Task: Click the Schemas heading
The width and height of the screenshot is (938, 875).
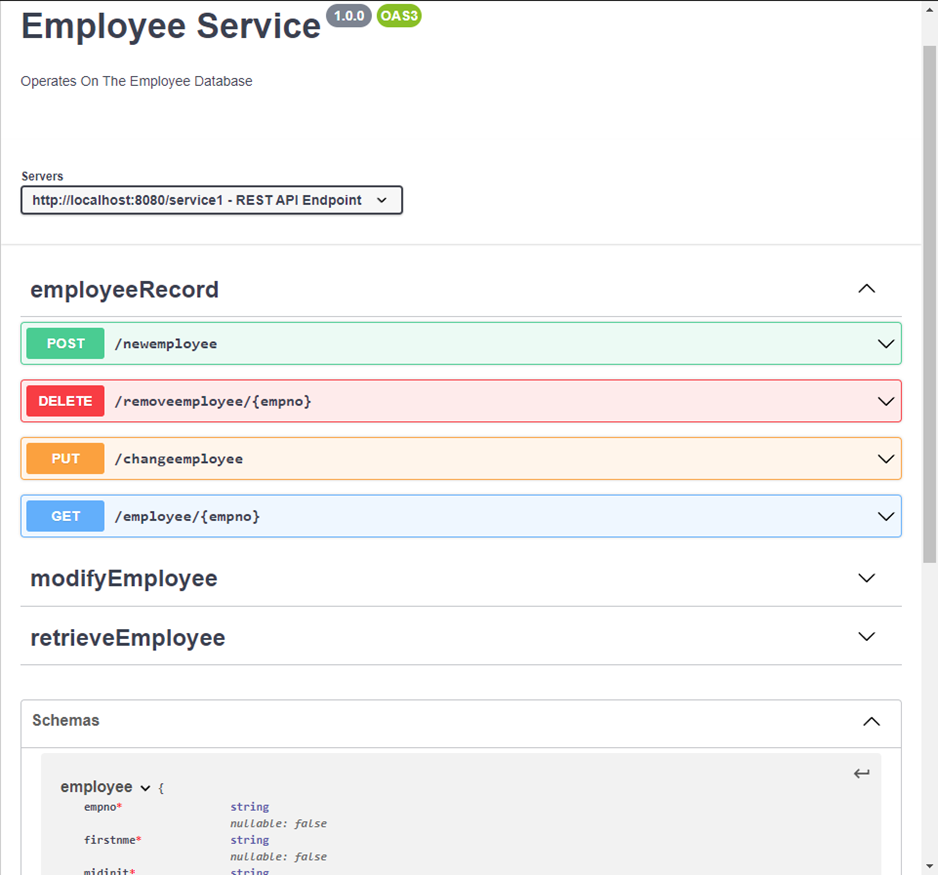Action: (66, 720)
